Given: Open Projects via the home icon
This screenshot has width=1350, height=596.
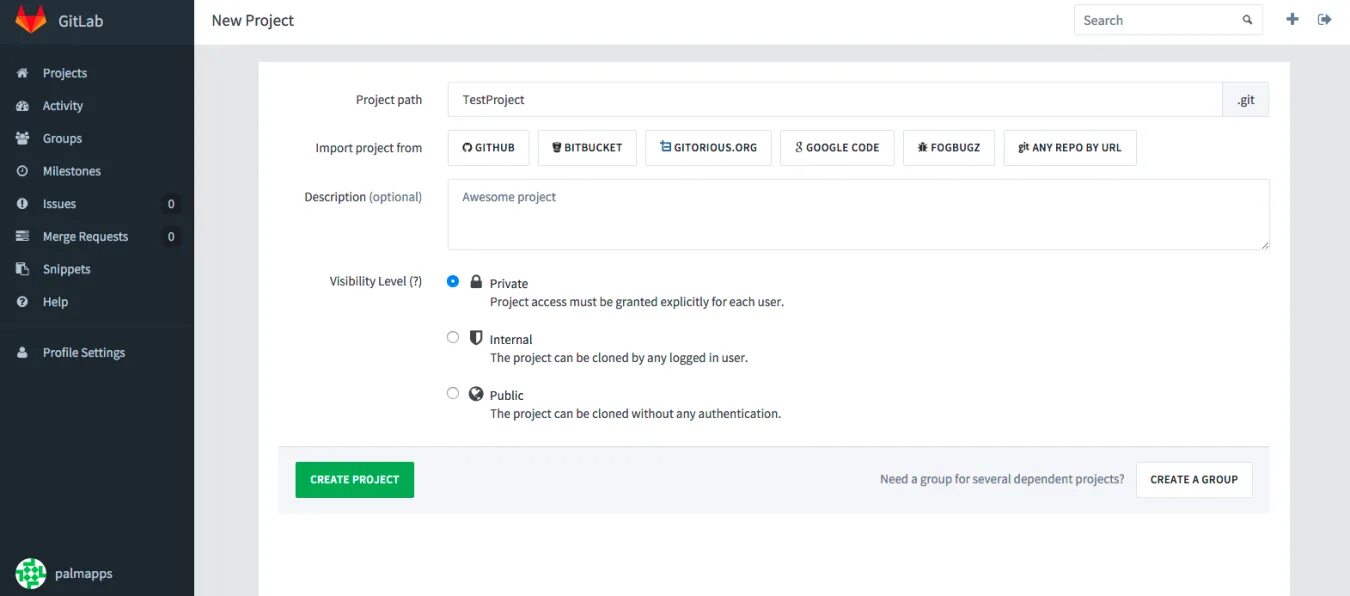Looking at the screenshot, I should tap(22, 73).
